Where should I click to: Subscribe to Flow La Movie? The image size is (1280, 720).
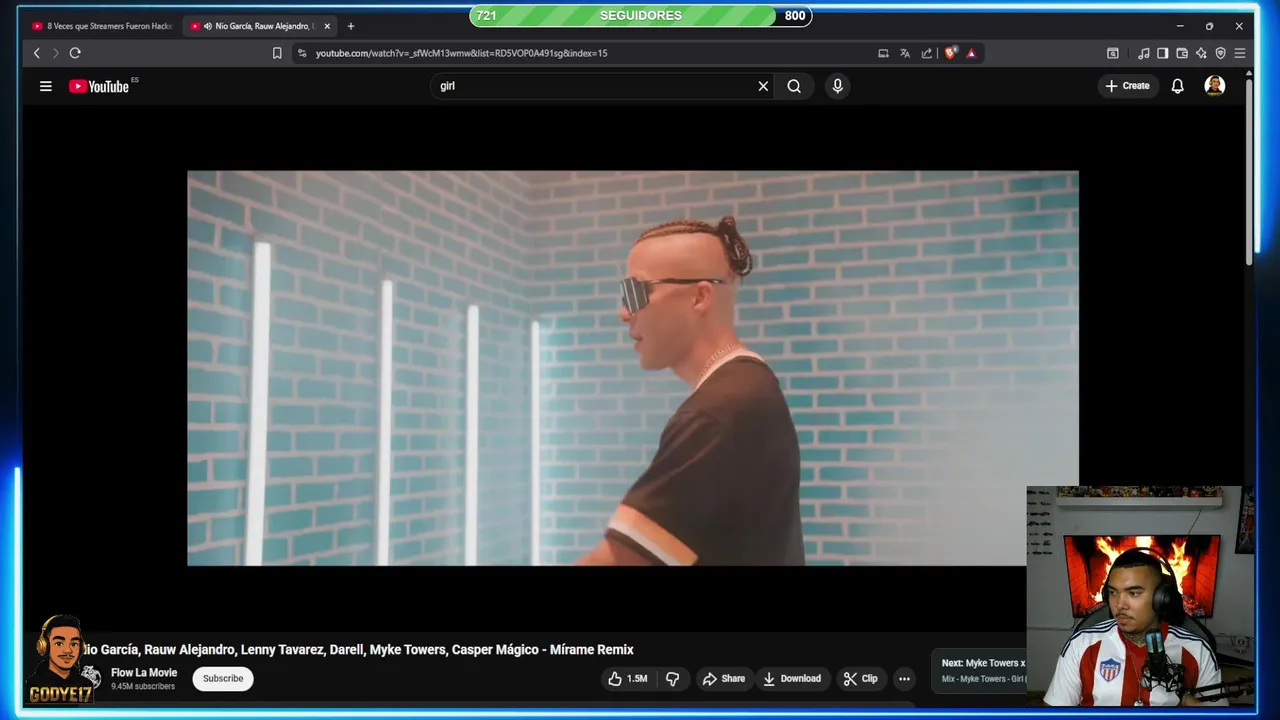click(223, 679)
